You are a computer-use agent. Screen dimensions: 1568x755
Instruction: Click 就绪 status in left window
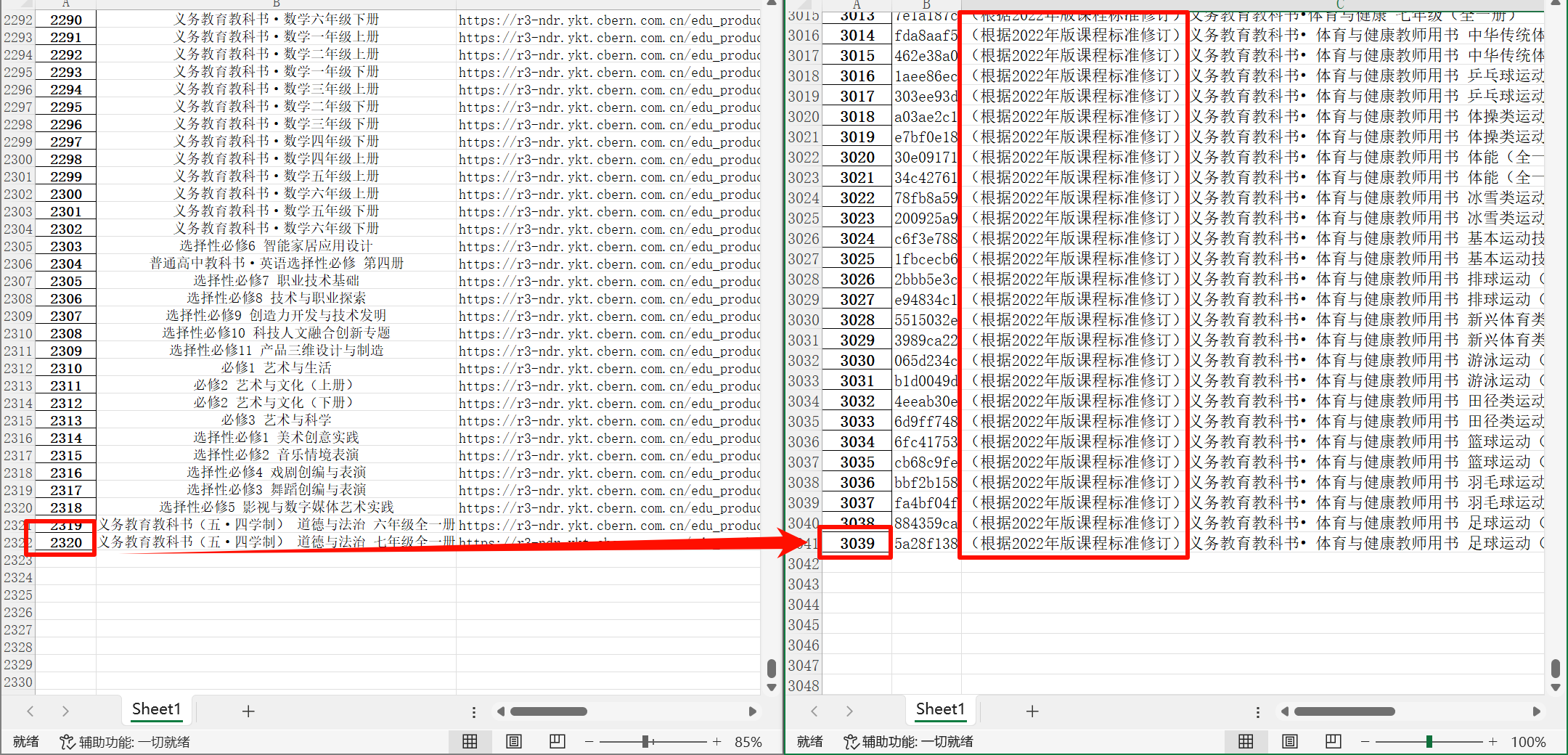pos(26,742)
